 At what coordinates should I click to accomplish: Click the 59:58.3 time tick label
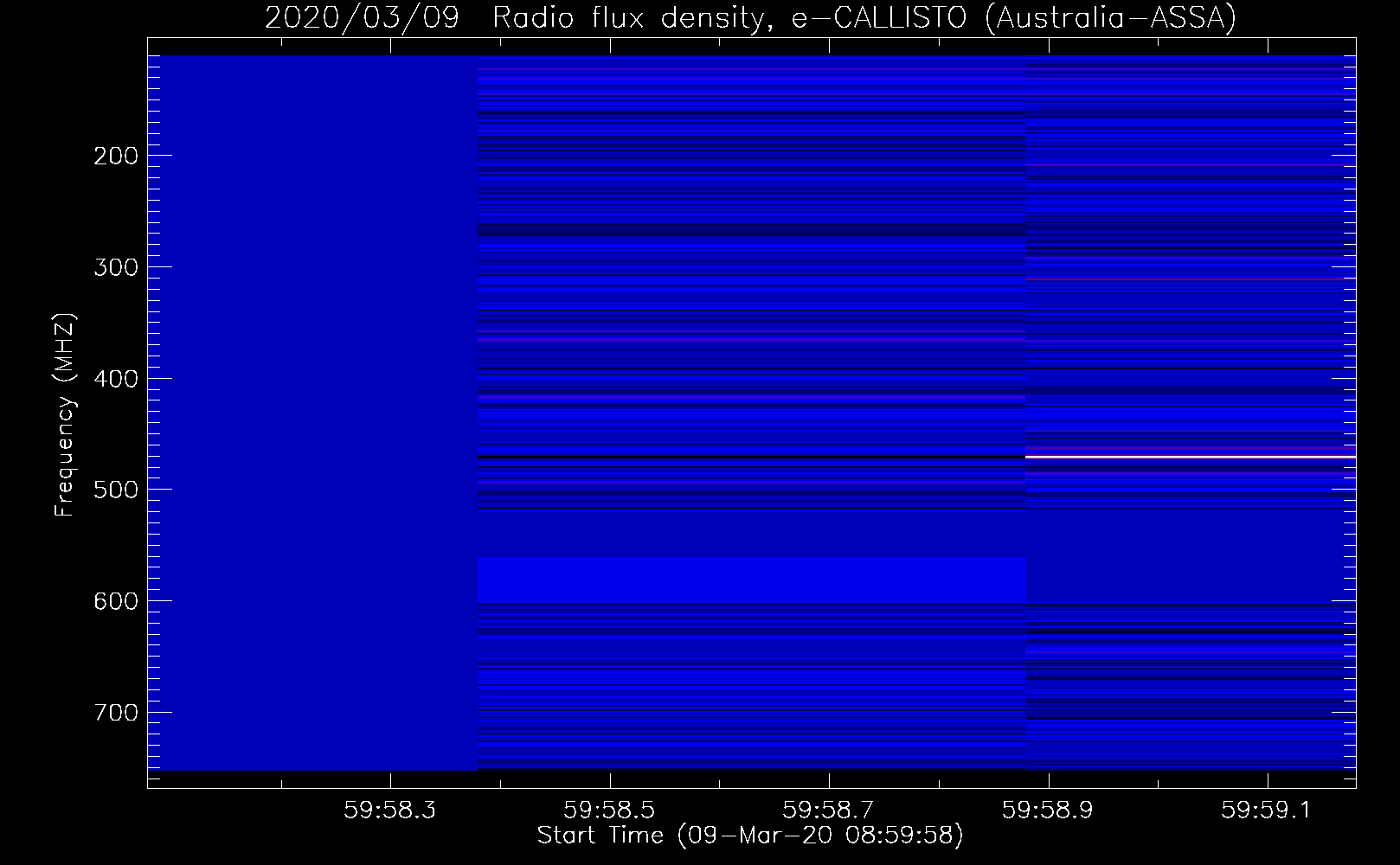[390, 810]
